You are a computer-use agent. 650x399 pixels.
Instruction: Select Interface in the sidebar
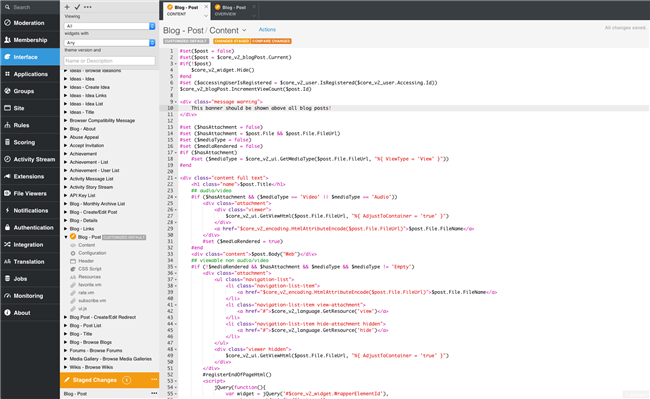click(30, 57)
